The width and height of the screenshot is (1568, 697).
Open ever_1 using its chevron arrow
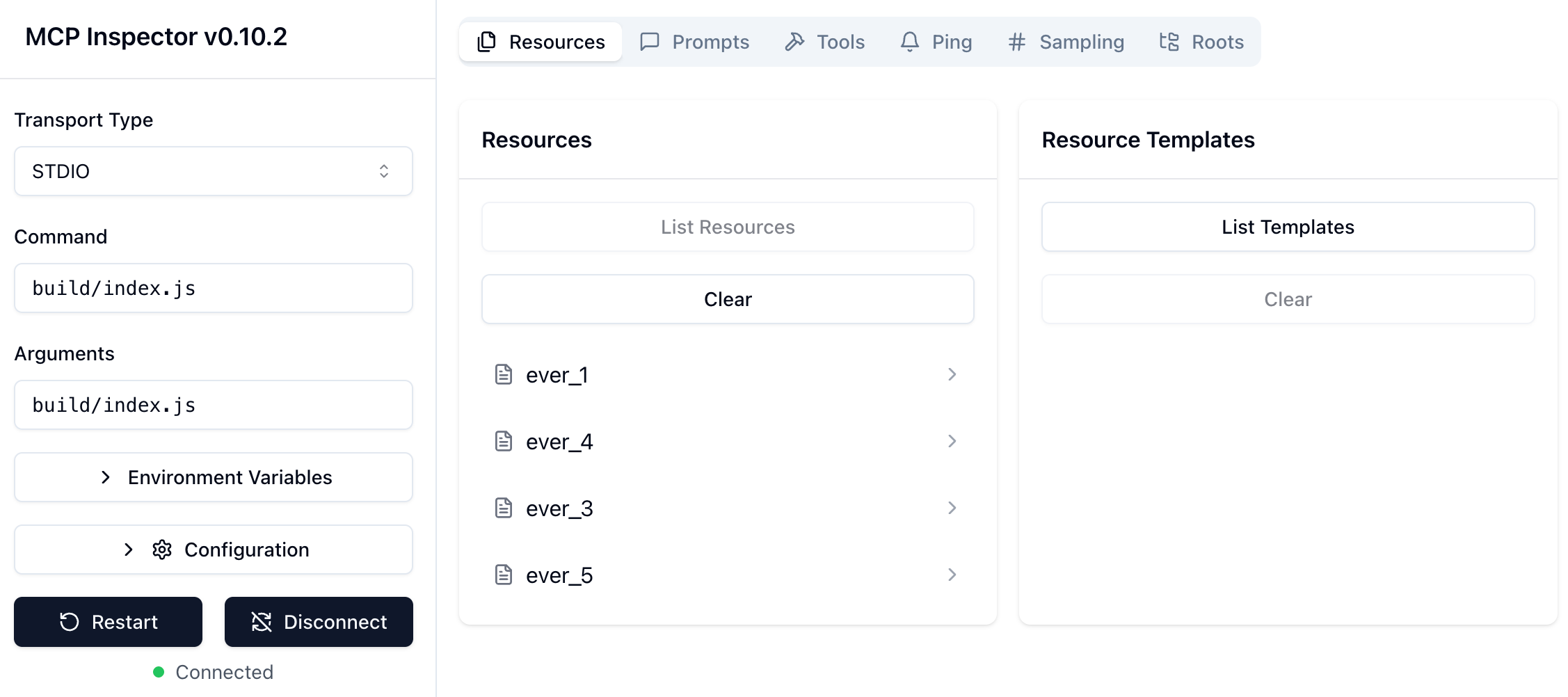coord(952,375)
